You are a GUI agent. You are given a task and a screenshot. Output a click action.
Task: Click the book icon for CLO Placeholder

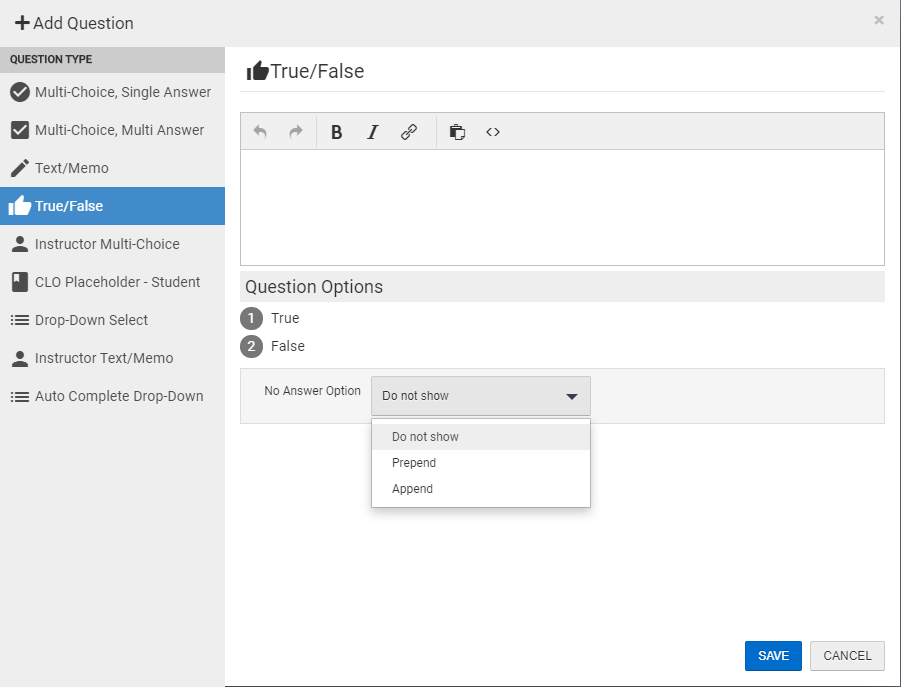[20, 282]
